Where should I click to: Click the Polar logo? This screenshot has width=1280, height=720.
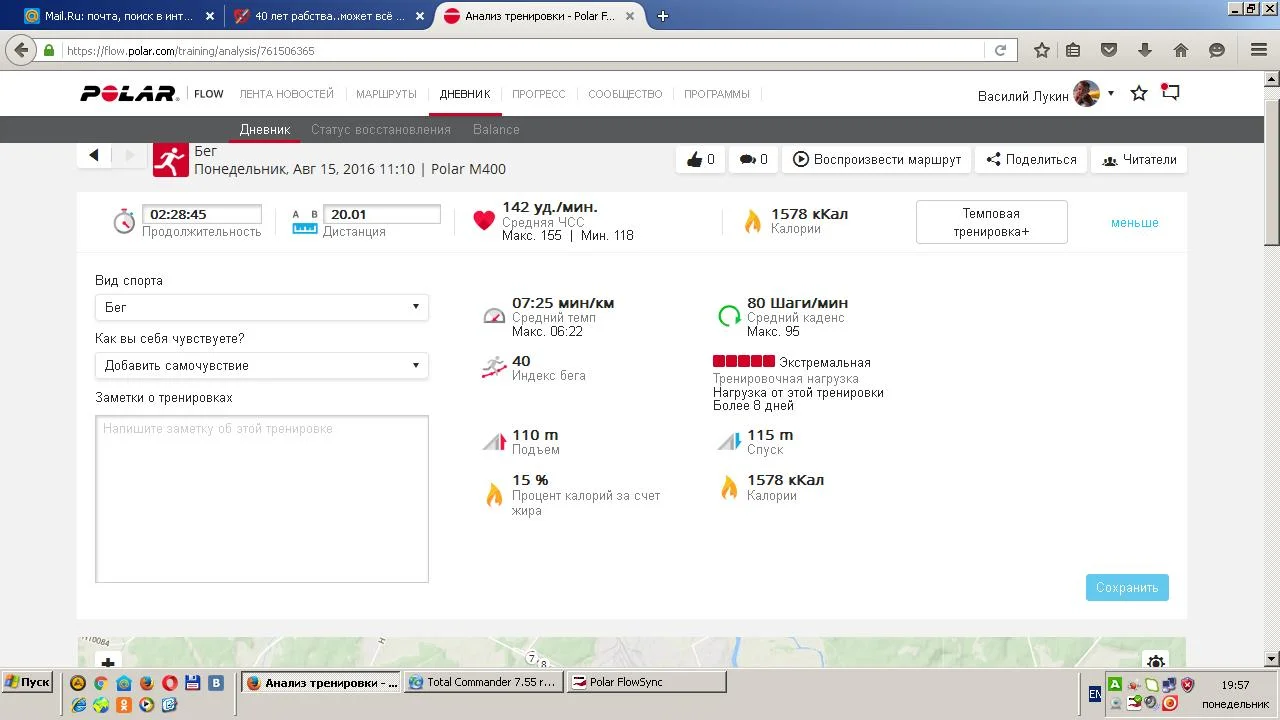(129, 94)
